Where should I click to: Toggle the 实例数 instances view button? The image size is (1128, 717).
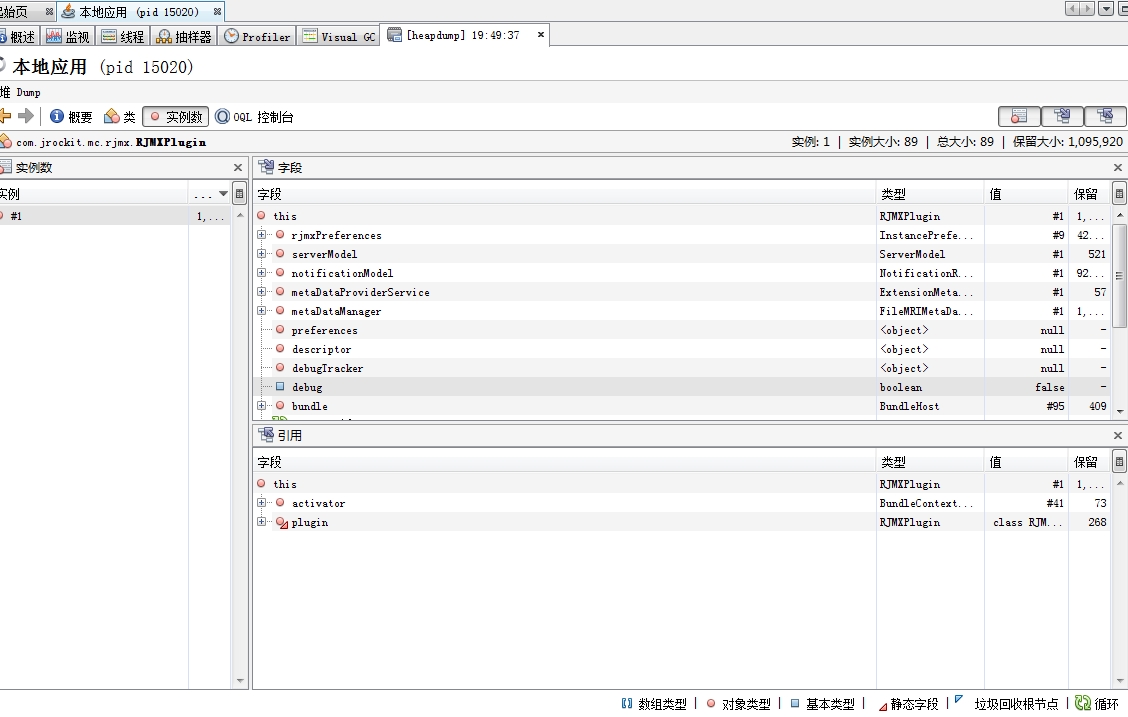click(x=176, y=117)
